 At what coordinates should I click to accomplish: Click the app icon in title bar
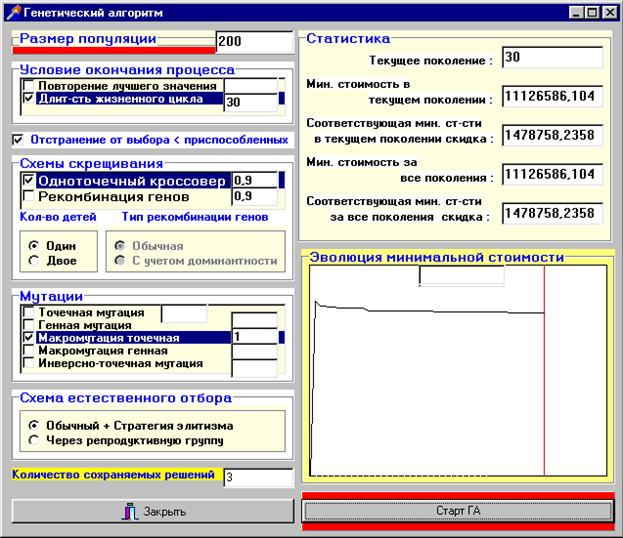tap(12, 12)
